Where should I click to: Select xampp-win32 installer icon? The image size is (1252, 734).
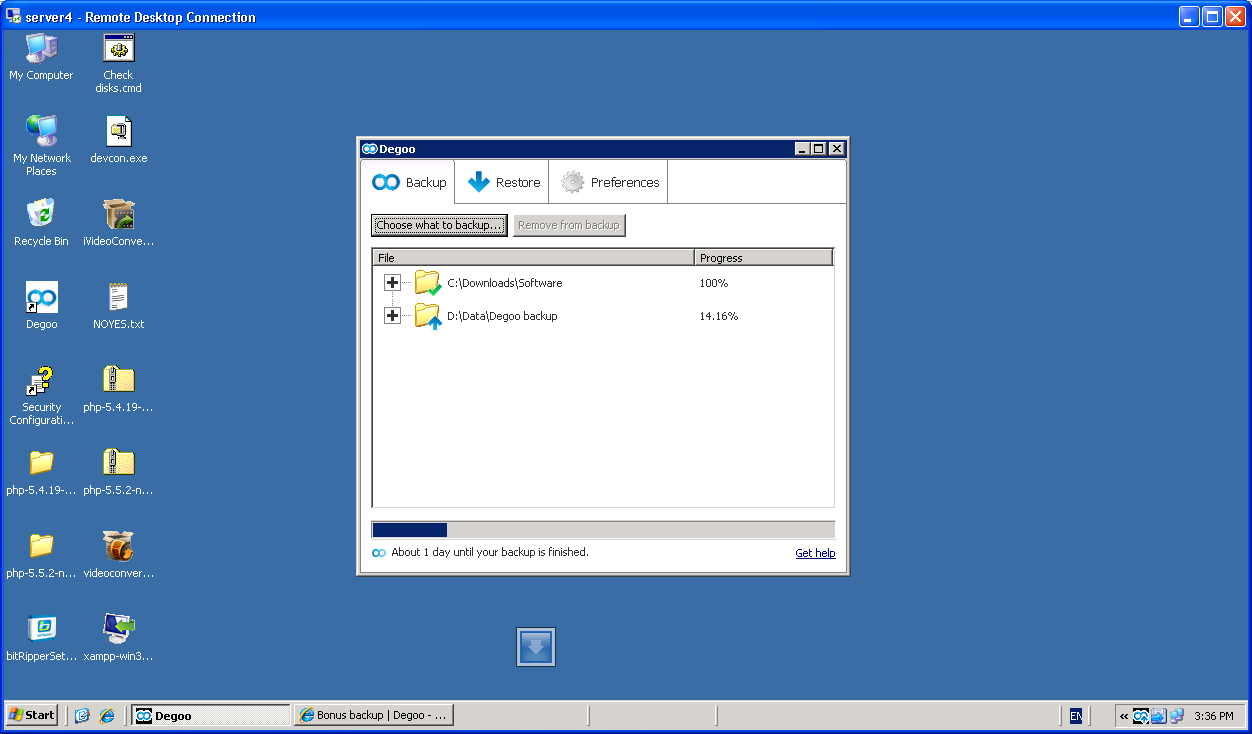(118, 629)
